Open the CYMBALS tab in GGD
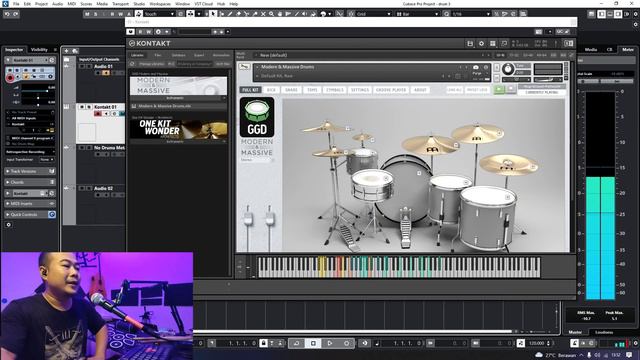 [335, 90]
